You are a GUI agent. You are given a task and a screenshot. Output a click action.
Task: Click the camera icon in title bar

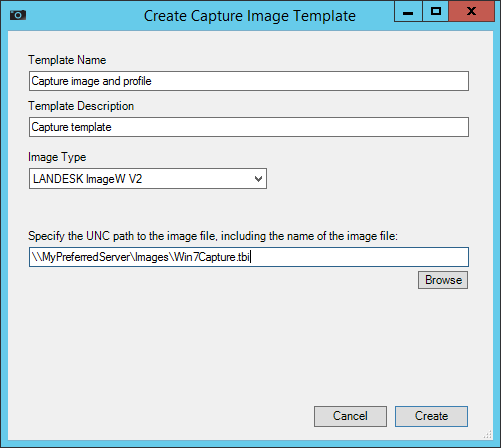pos(18,15)
